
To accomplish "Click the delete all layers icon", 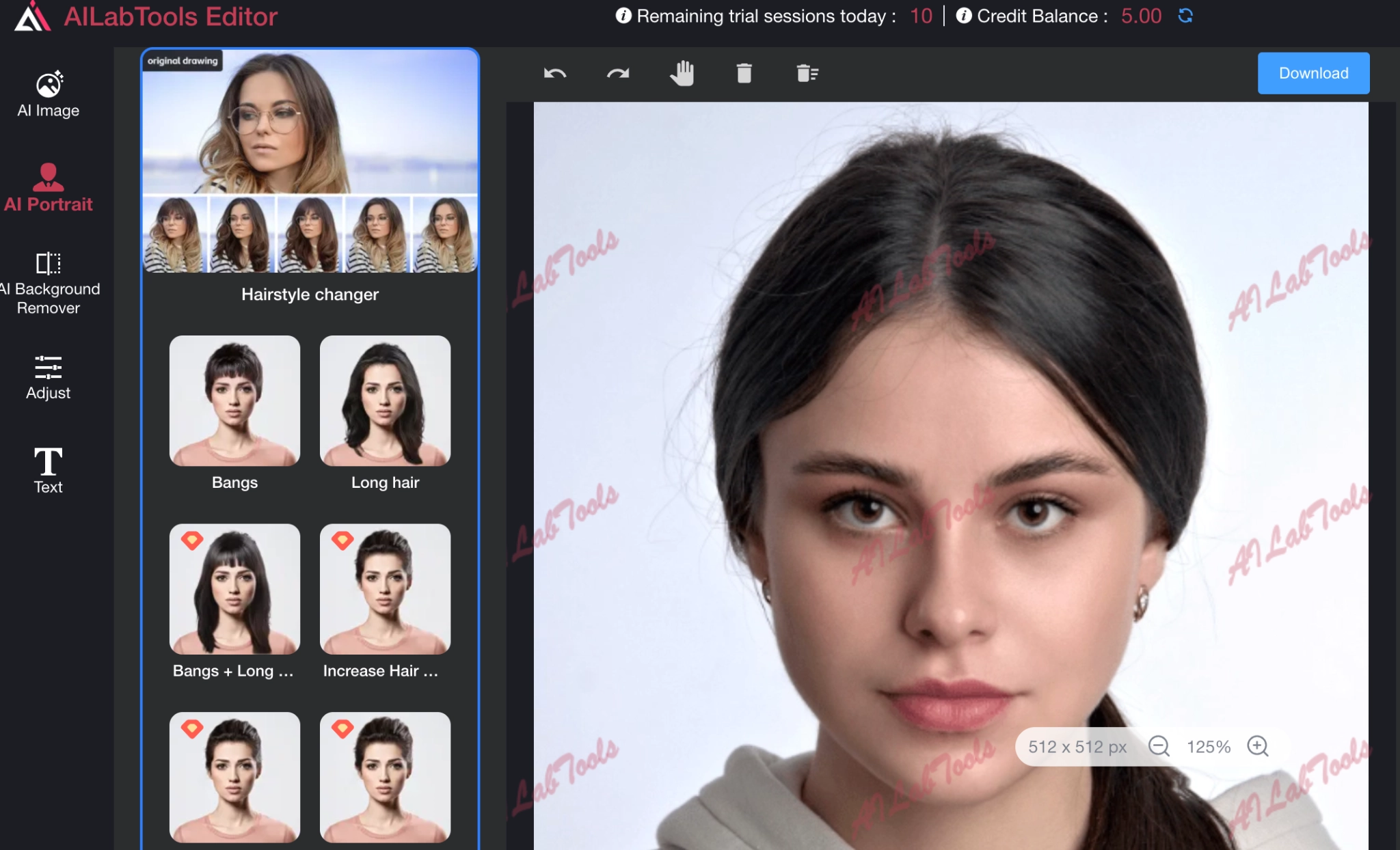I will click(x=807, y=73).
